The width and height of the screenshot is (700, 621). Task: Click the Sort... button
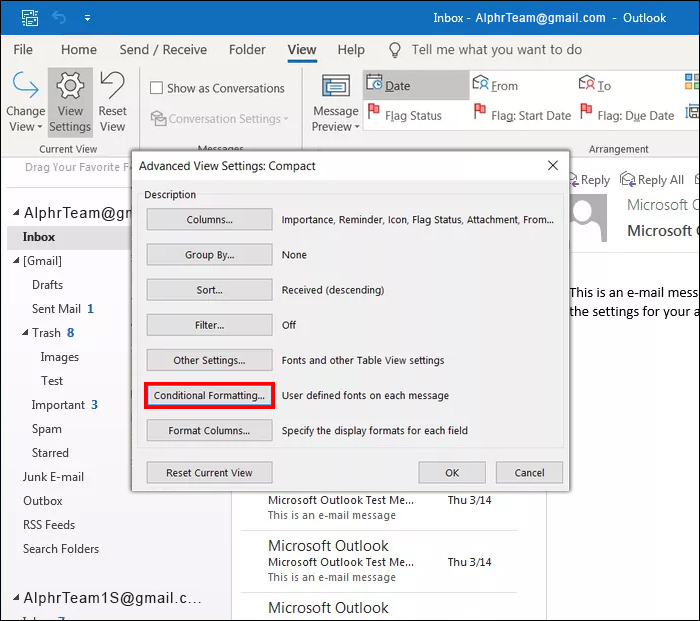coord(209,290)
